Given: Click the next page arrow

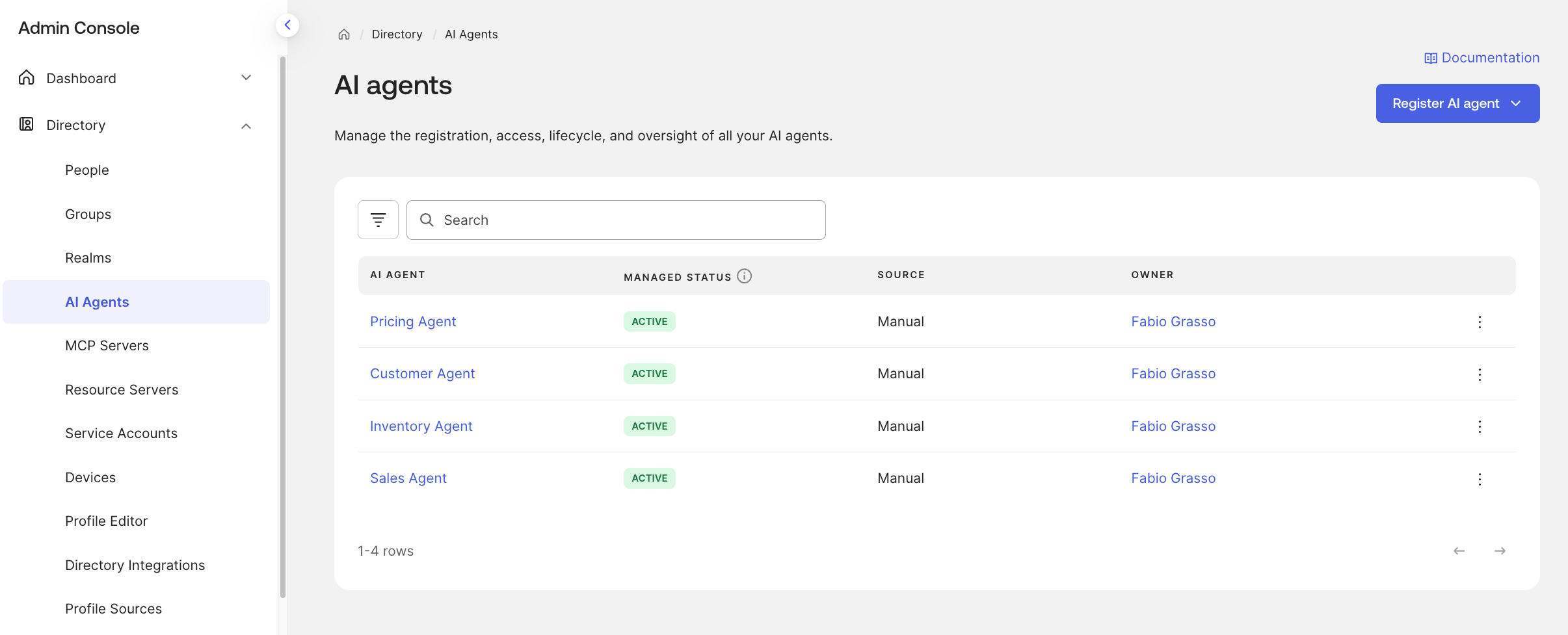Looking at the screenshot, I should click(x=1501, y=551).
